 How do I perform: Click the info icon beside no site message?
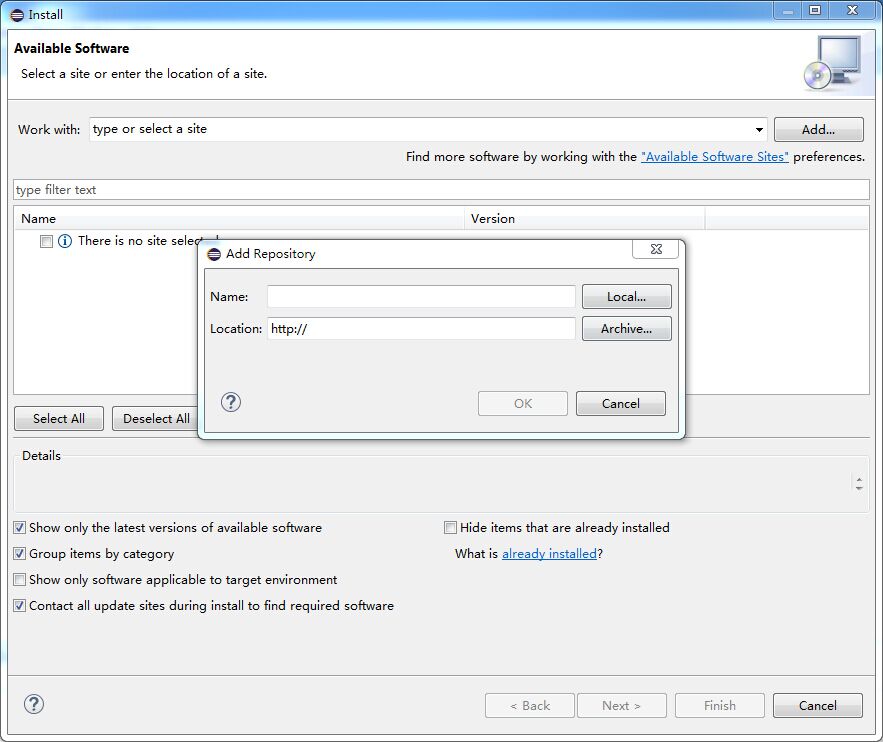pos(65,241)
